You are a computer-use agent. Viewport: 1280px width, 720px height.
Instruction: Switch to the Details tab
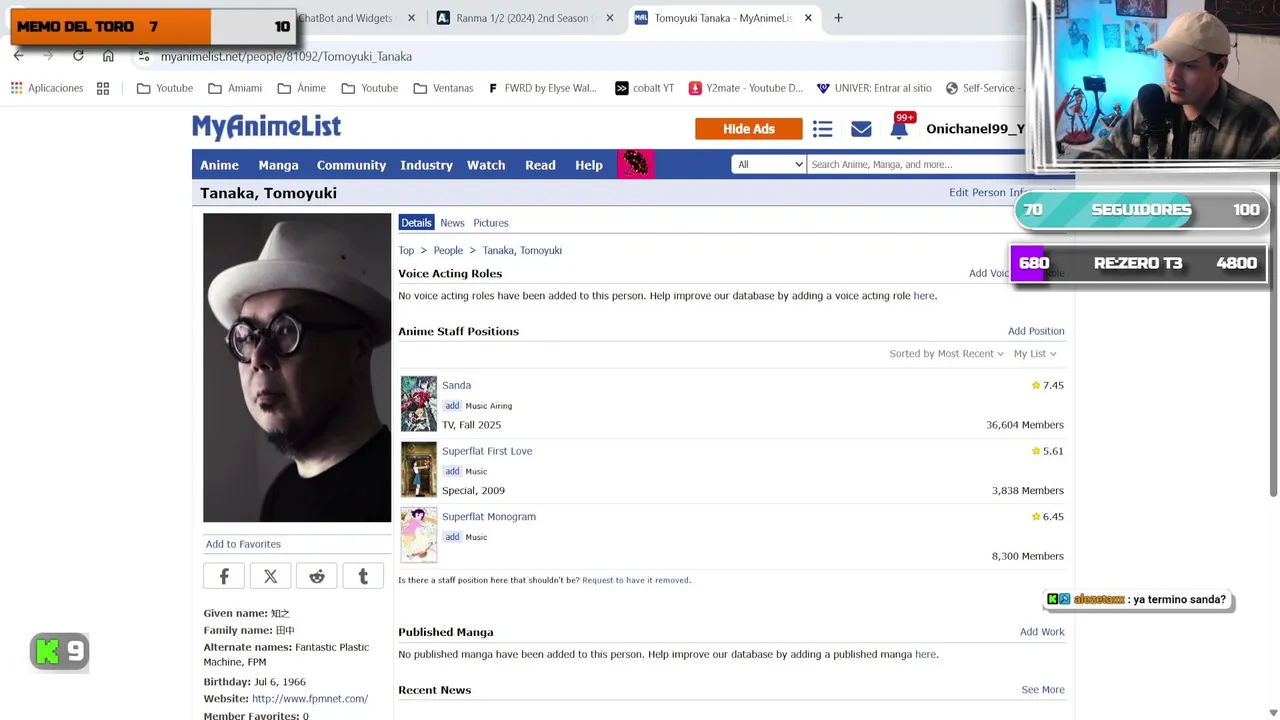point(416,223)
